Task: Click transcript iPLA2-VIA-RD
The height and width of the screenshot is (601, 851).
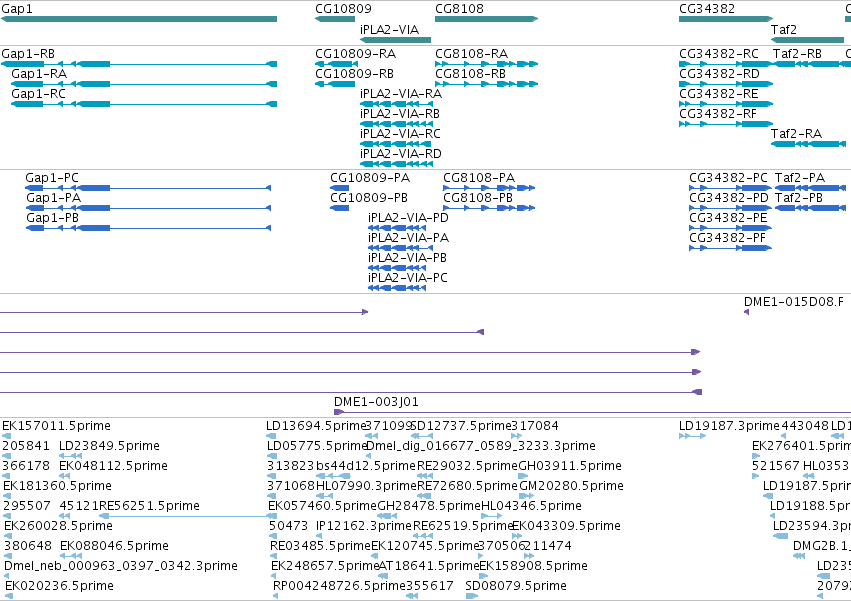Action: coord(396,165)
